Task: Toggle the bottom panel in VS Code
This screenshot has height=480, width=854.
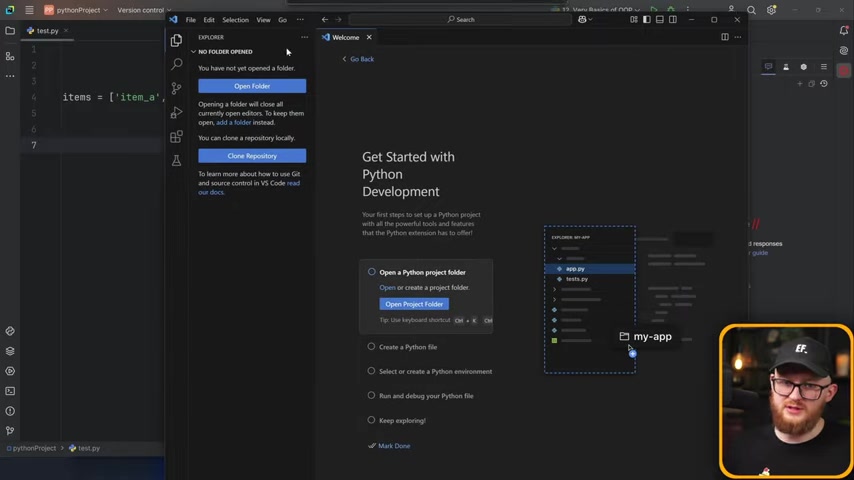Action: coord(660,20)
